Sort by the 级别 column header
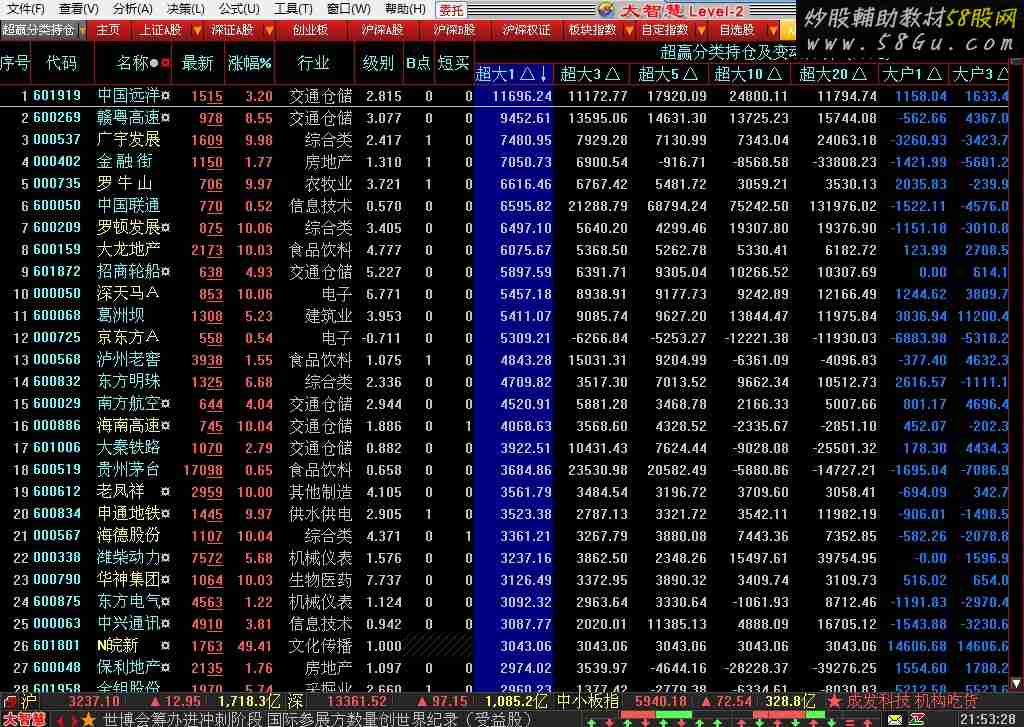 point(378,63)
